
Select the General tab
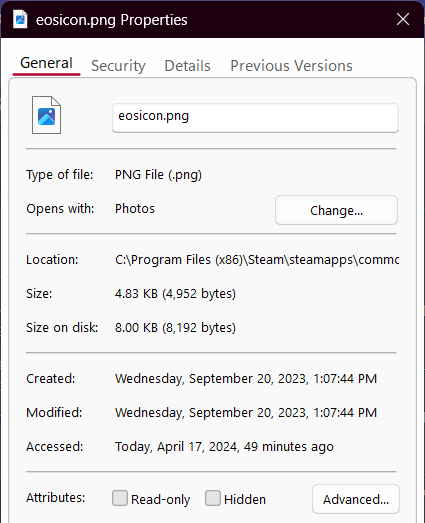[x=46, y=63]
